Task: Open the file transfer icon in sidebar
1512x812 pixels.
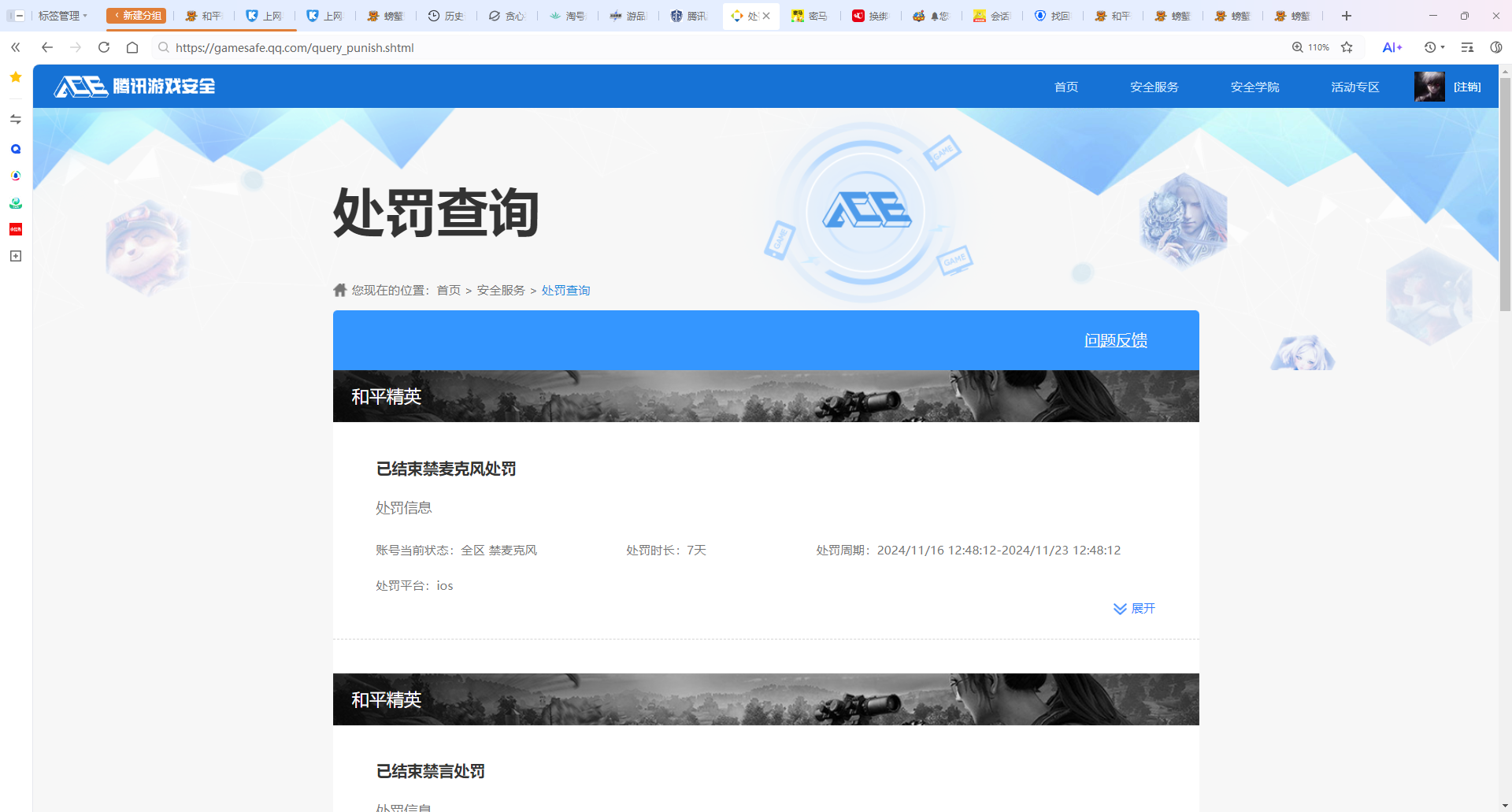Action: [x=15, y=119]
